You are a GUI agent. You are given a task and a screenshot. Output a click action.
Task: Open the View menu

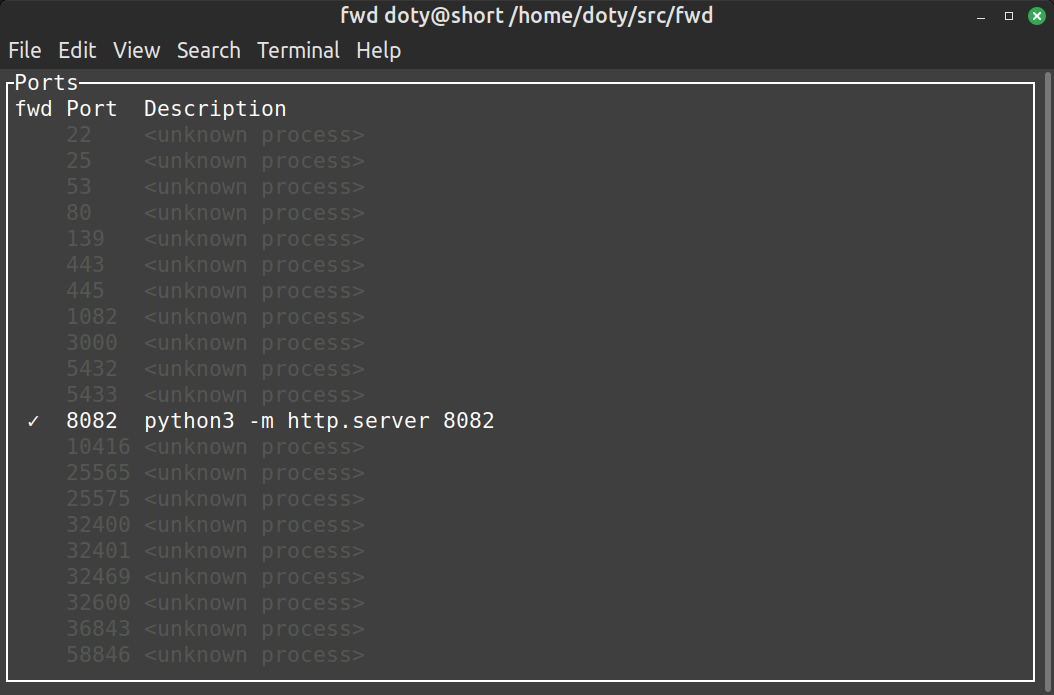point(136,50)
